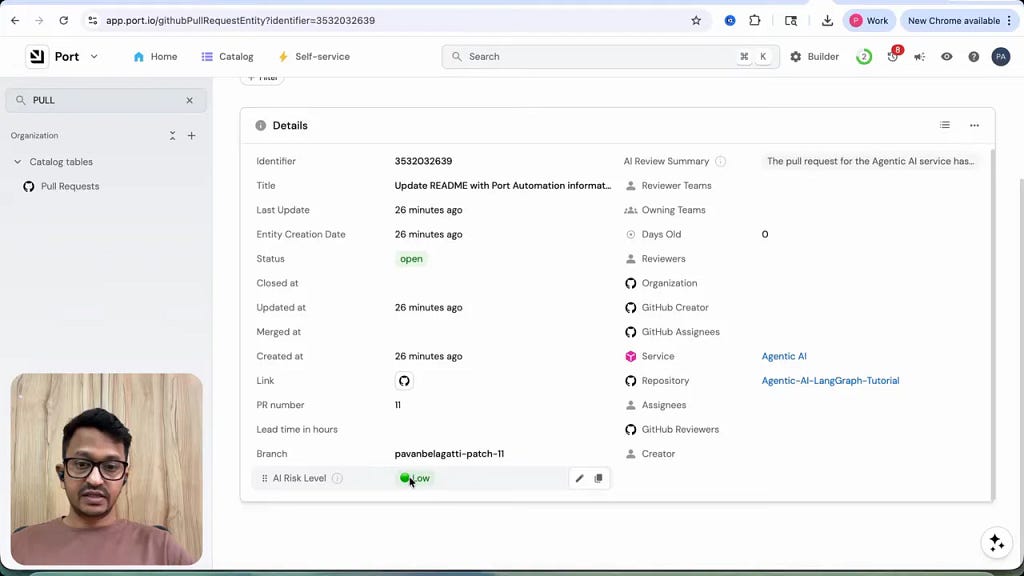The width and height of the screenshot is (1024, 576).
Task: Click the Last Update 26 minutes ago value
Action: tap(428, 210)
